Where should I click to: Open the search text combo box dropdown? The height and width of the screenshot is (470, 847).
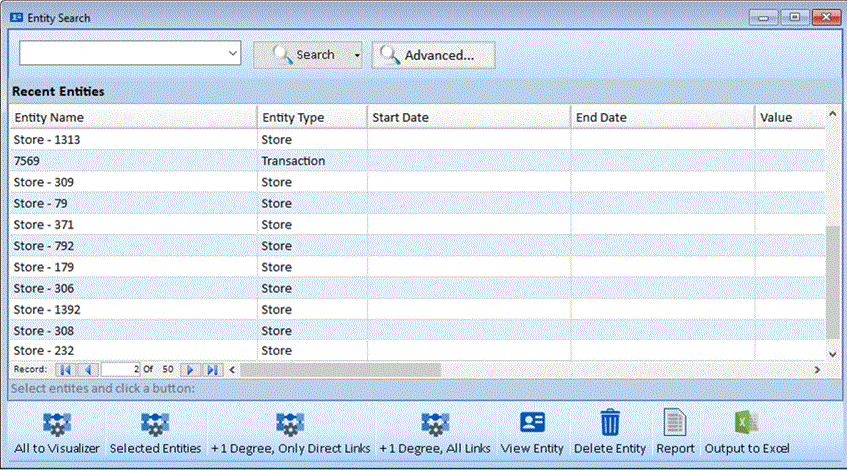(232, 53)
